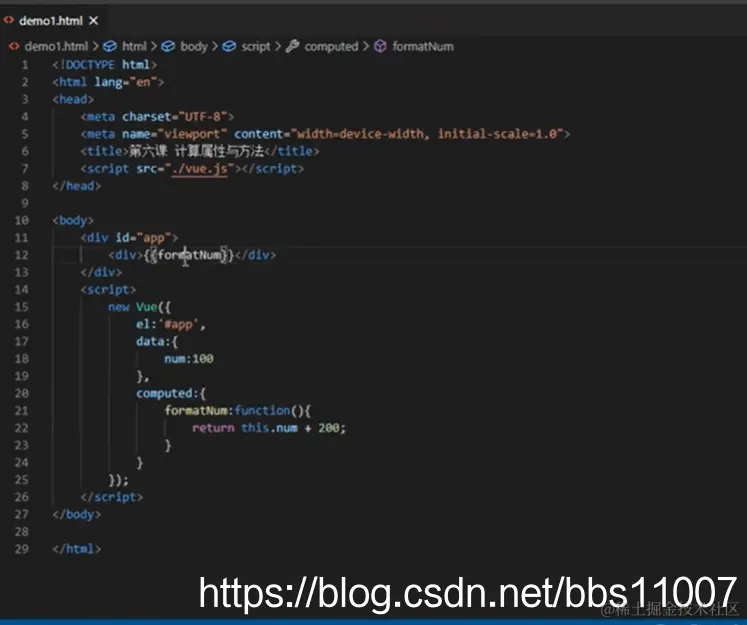Click <div id="app"> tag on line 11
The width and height of the screenshot is (747, 625).
pos(129,238)
